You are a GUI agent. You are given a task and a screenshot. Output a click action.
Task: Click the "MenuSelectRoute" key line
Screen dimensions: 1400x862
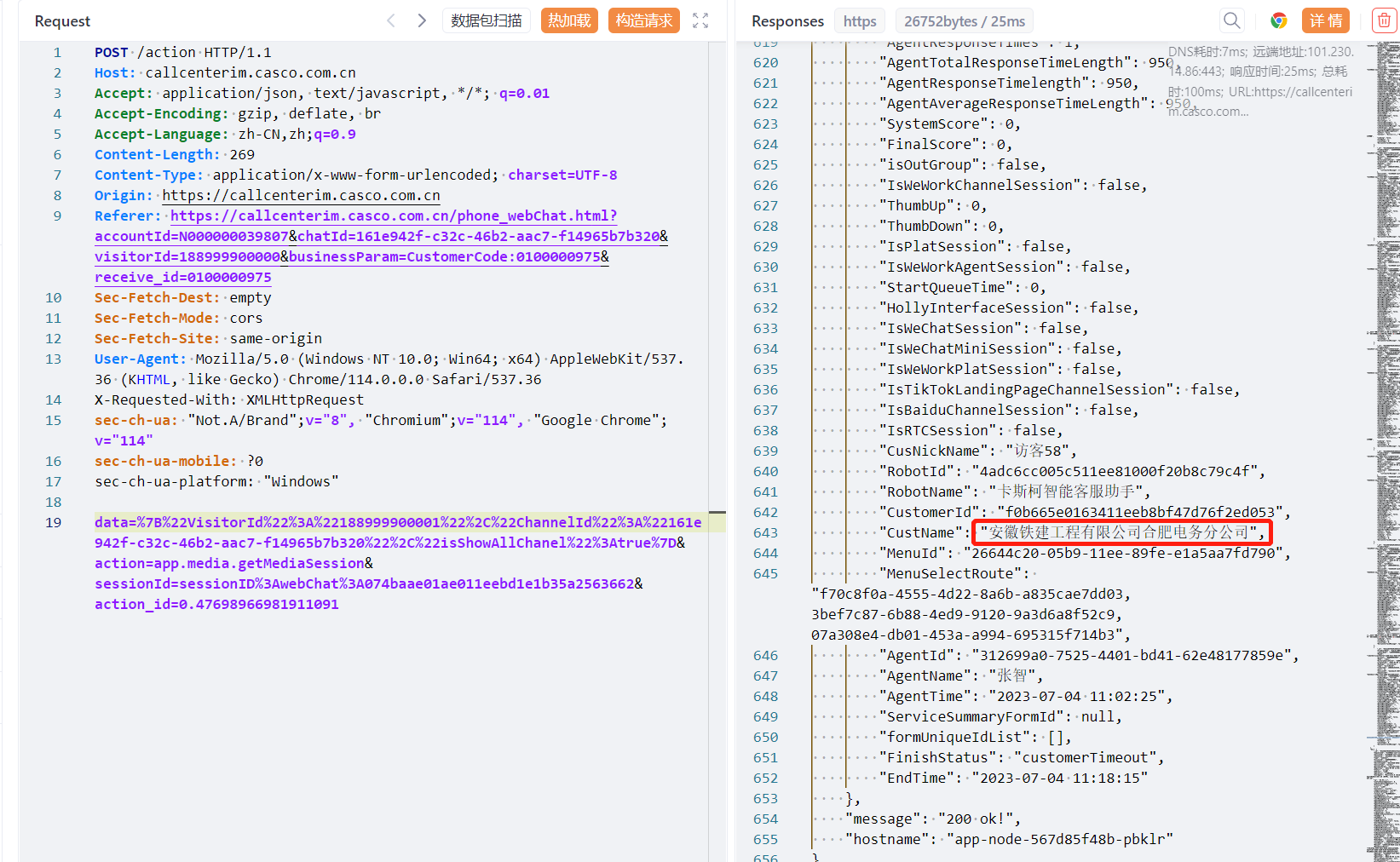click(954, 573)
